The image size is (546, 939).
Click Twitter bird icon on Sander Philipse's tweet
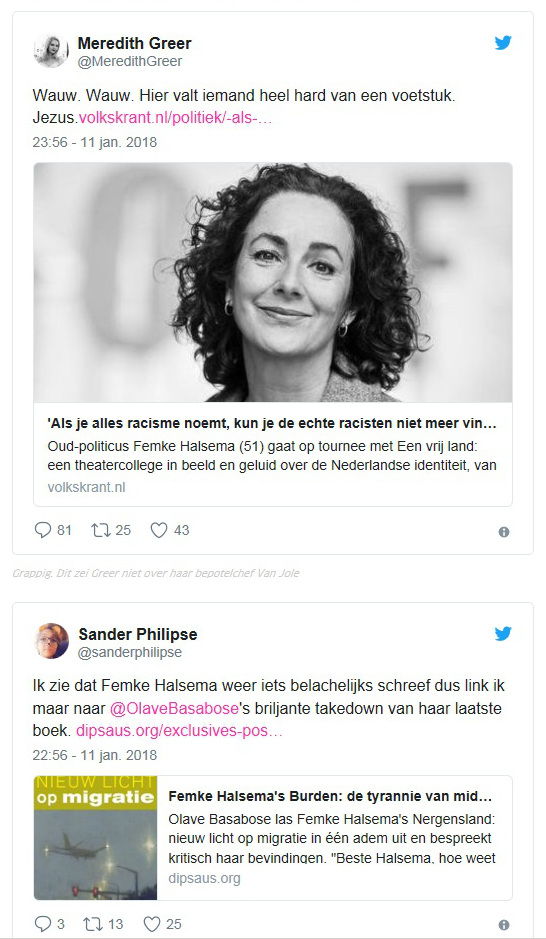point(503,634)
